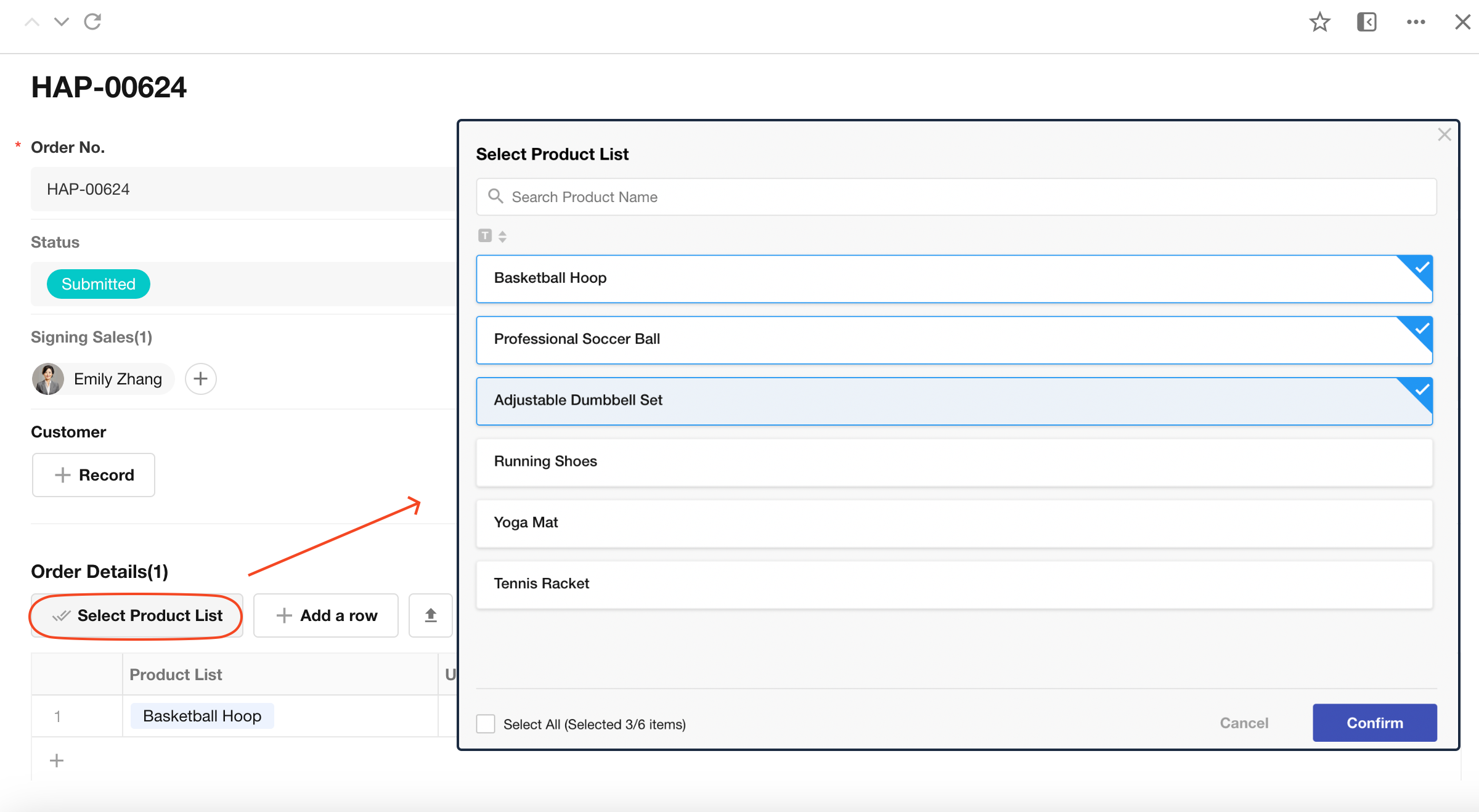
Task: Click the upload import icon in Order Details
Action: 431,615
